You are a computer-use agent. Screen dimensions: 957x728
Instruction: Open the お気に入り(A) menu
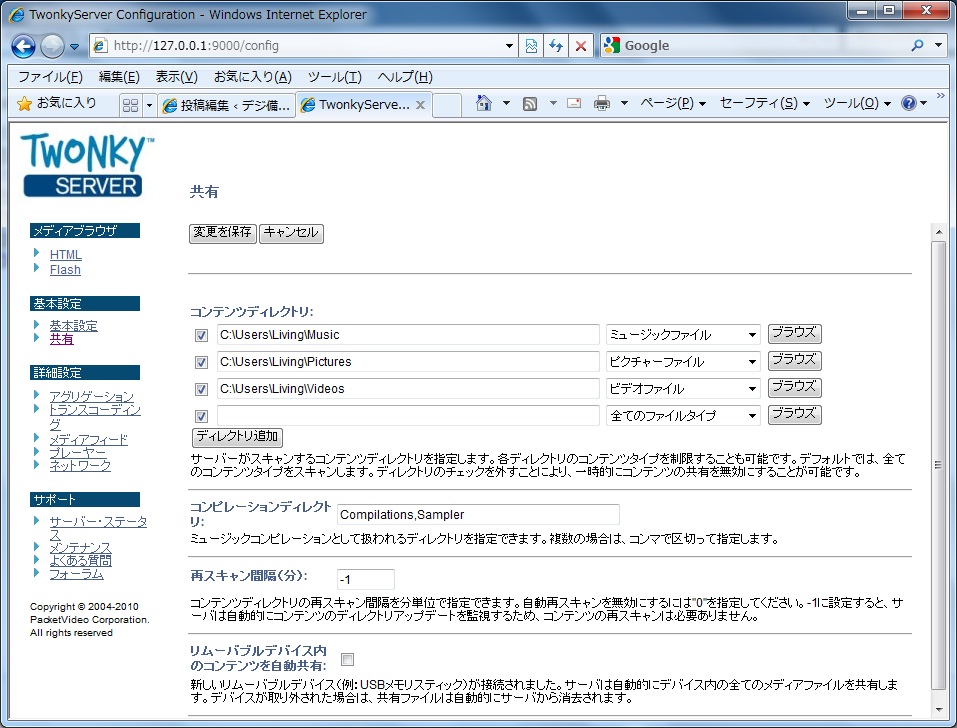253,77
